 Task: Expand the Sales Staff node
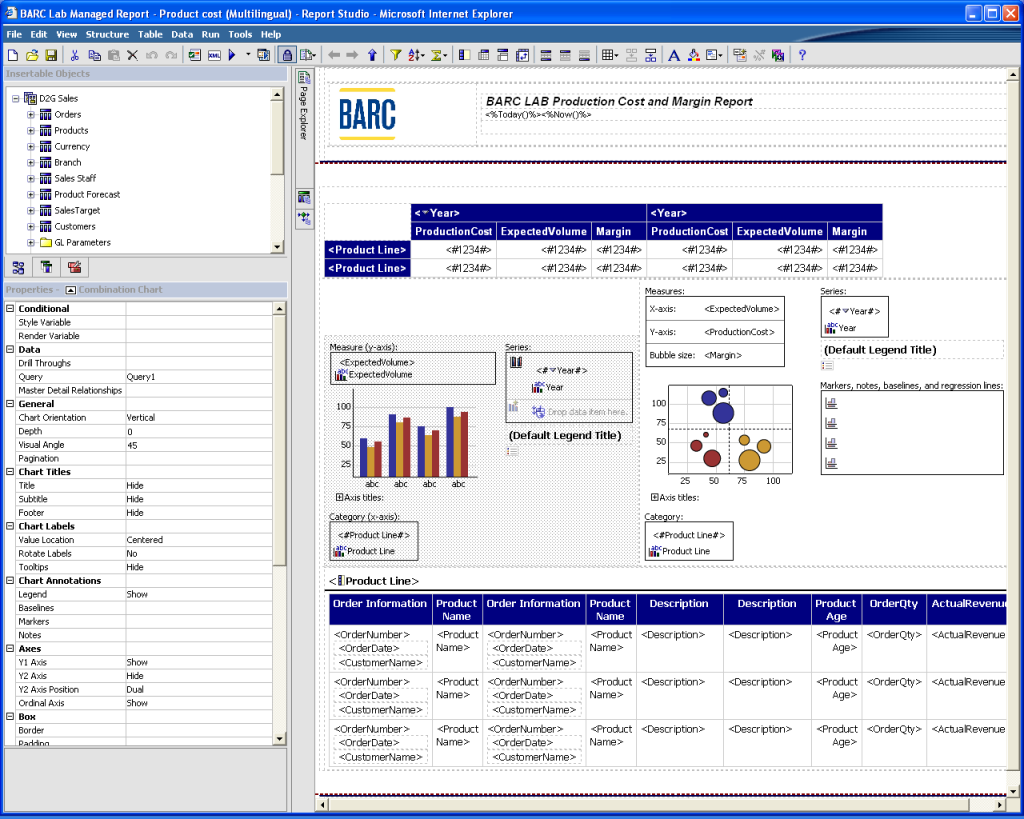pyautogui.click(x=31, y=178)
